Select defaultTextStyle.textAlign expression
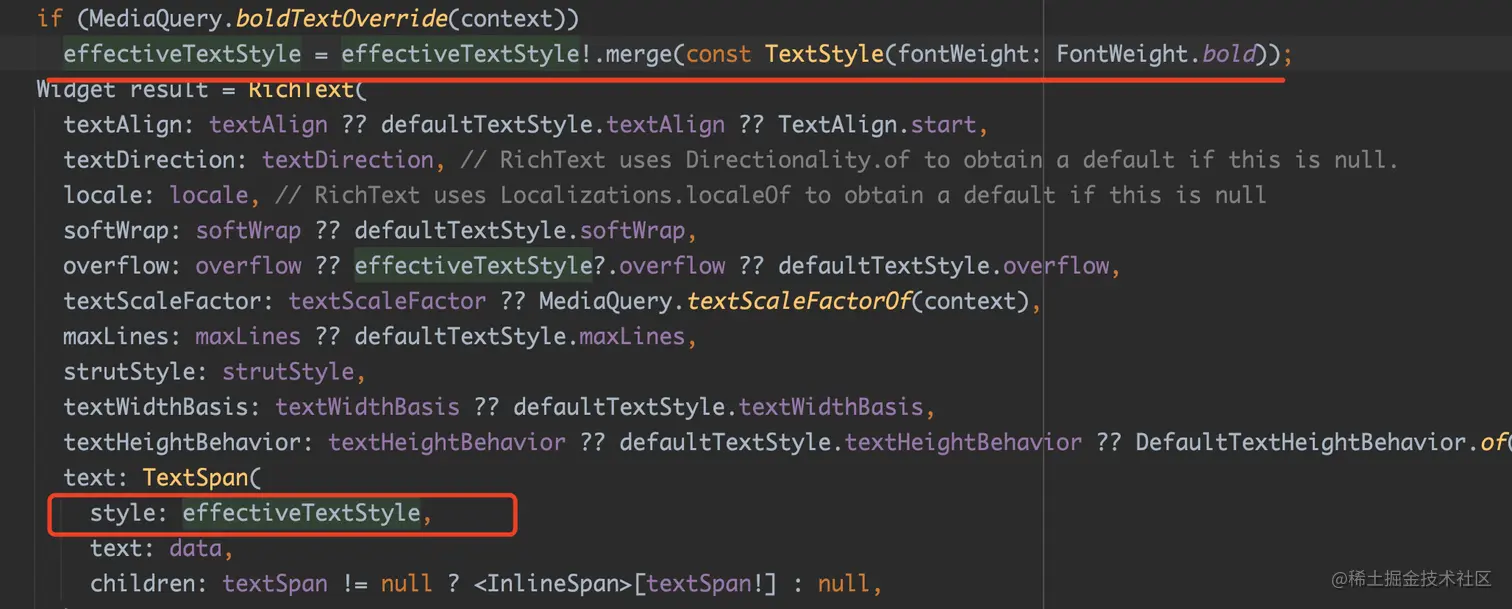The image size is (1512, 609). coord(553,125)
